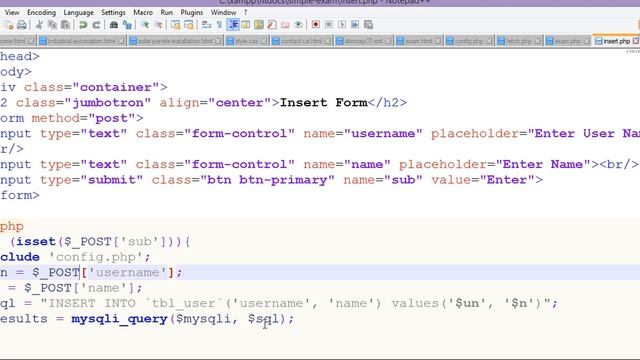
Task: Switch to the sitemap xml tab
Action: (363, 41)
